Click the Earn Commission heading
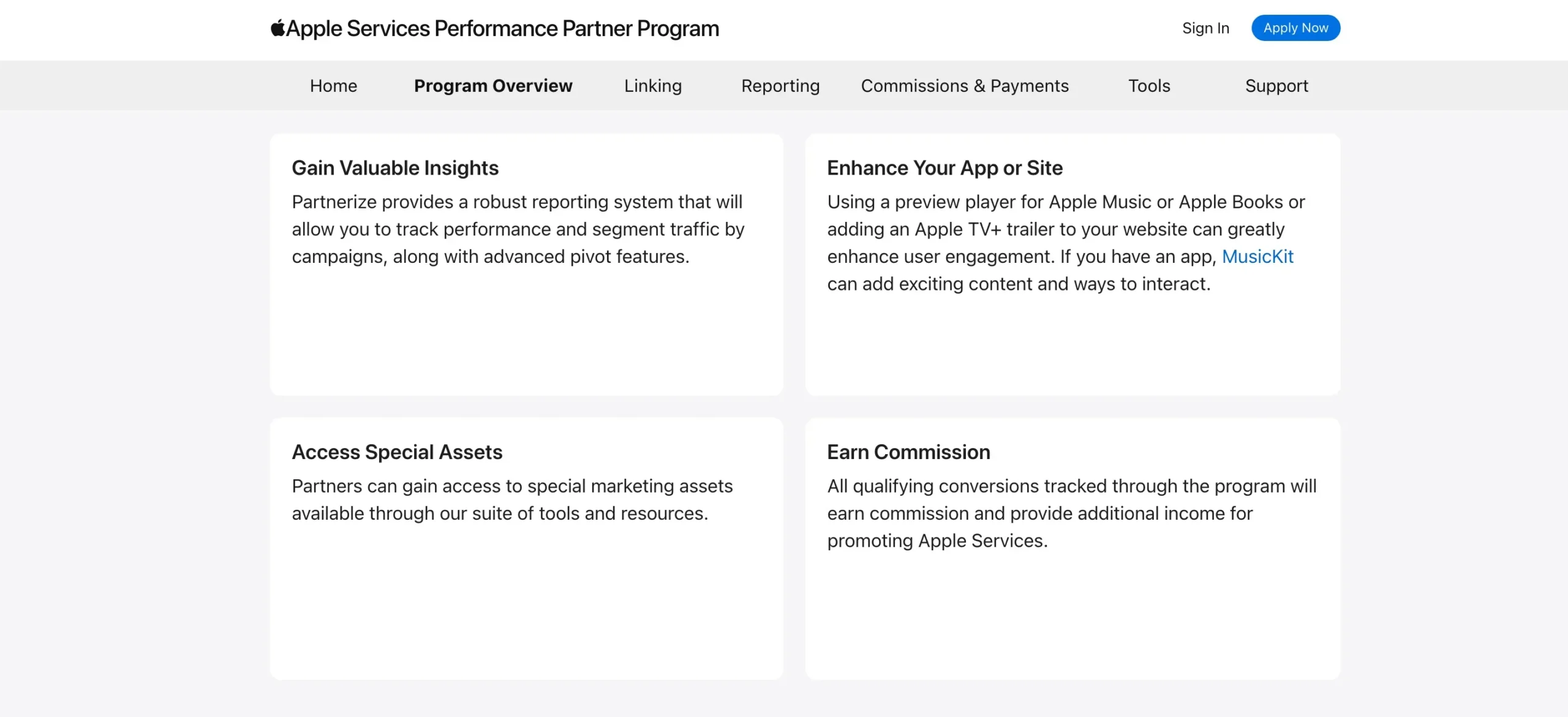This screenshot has width=1568, height=717. [908, 452]
